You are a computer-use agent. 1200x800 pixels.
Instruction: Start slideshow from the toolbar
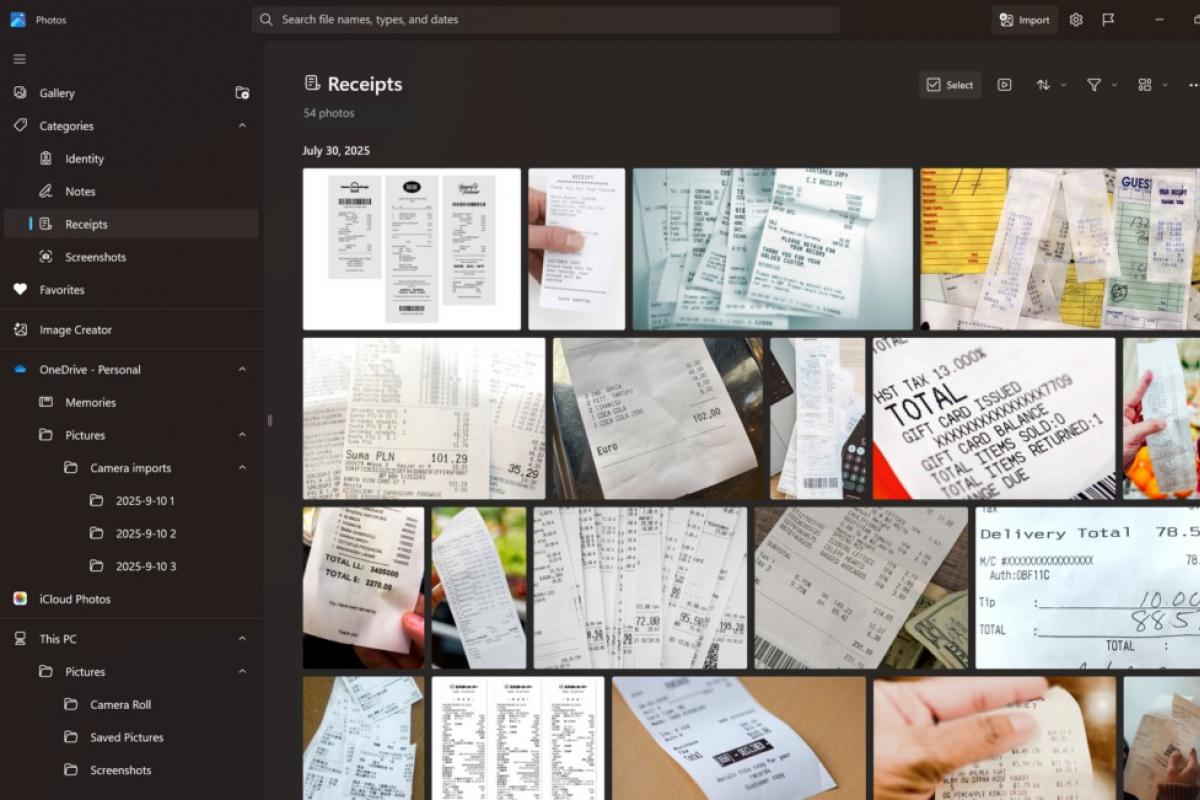tap(1004, 85)
